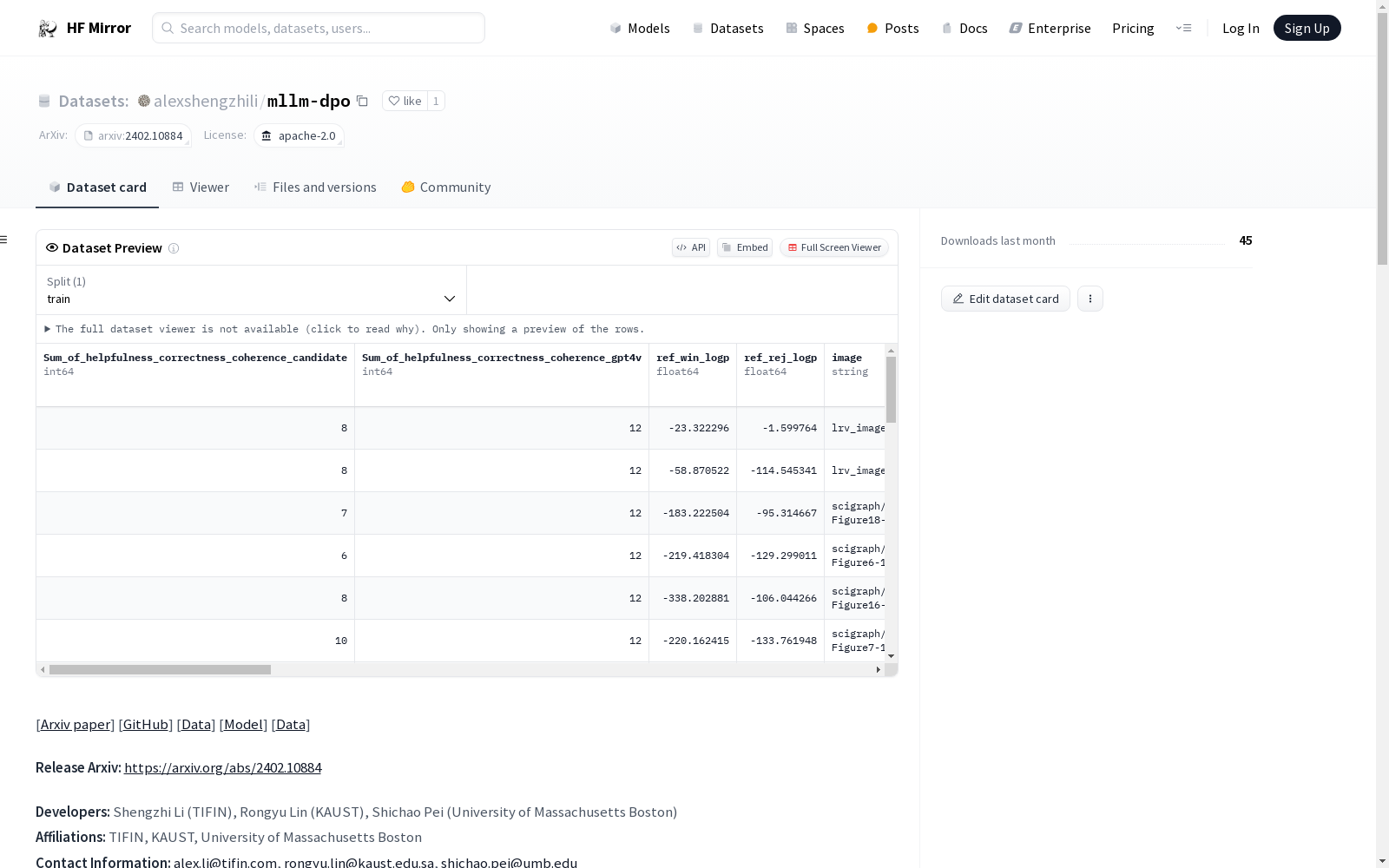Focus the search models and datasets field
1389x868 pixels.
319,28
